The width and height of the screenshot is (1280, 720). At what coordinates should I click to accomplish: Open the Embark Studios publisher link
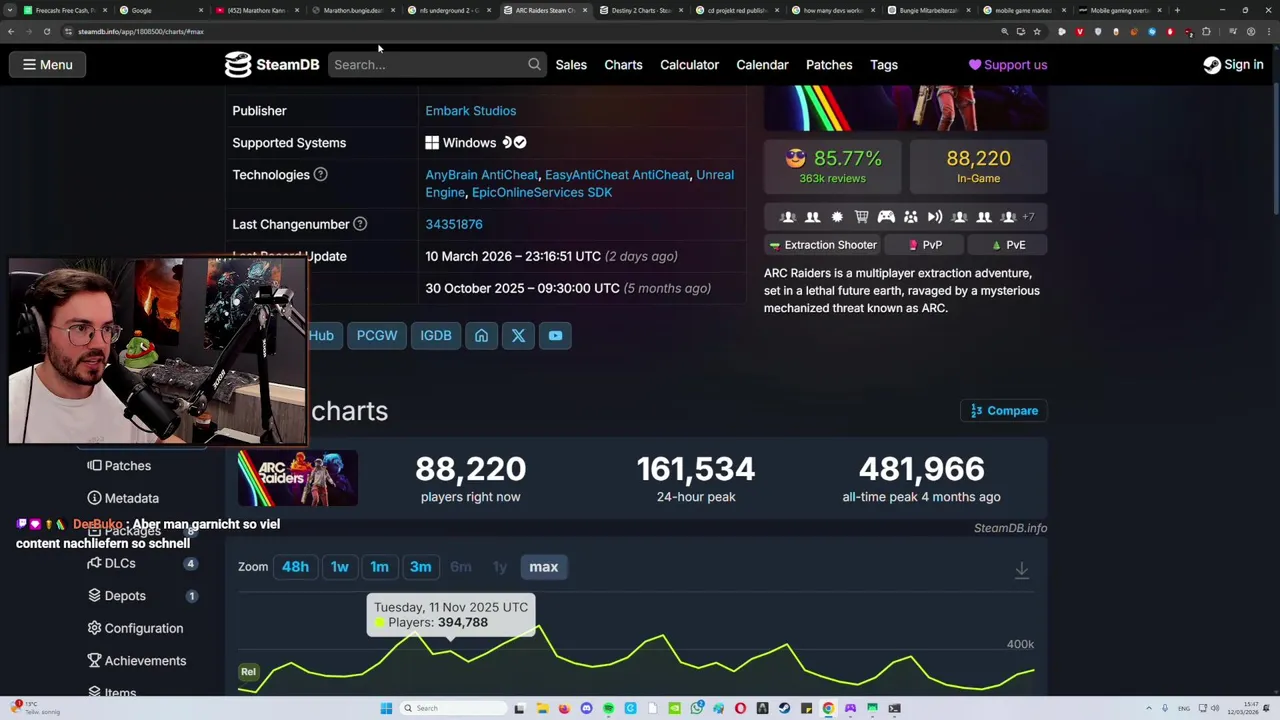coord(471,111)
